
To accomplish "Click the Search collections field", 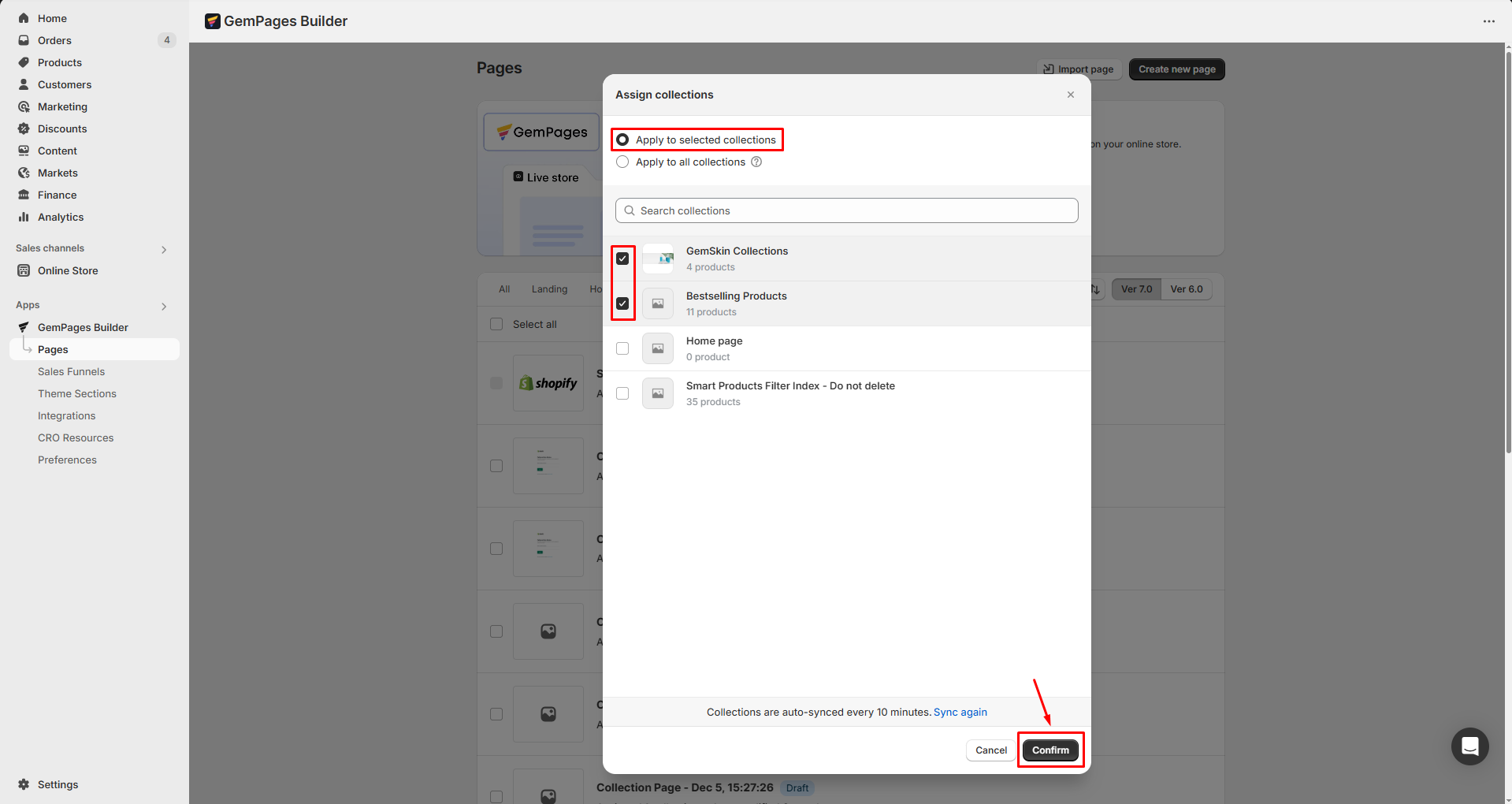I will pyautogui.click(x=847, y=210).
